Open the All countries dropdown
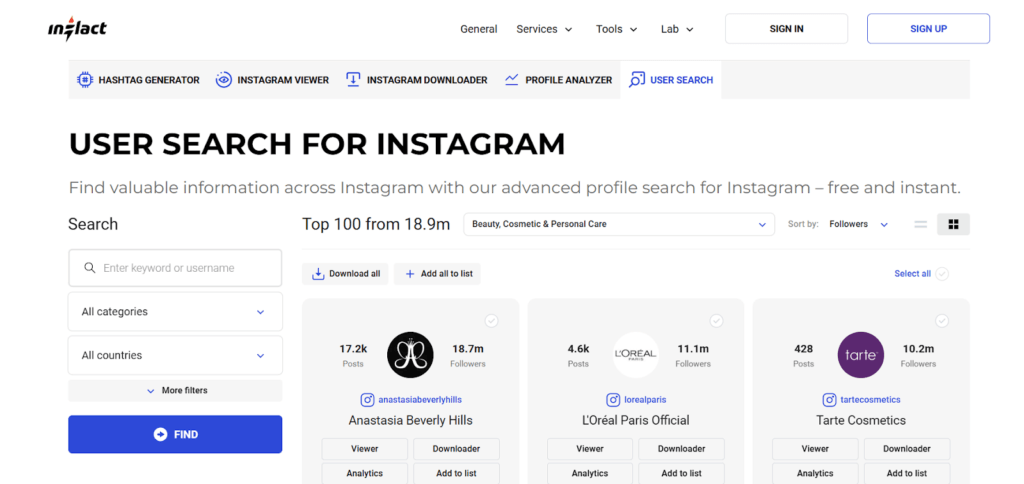 pos(175,355)
